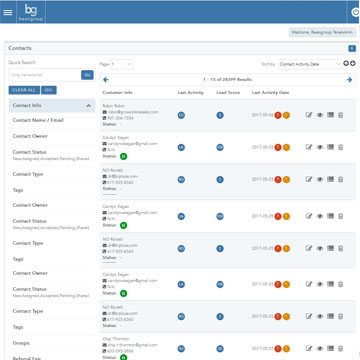
Task: Select the Contact Name / Email filter
Action: pyautogui.click(x=38, y=120)
